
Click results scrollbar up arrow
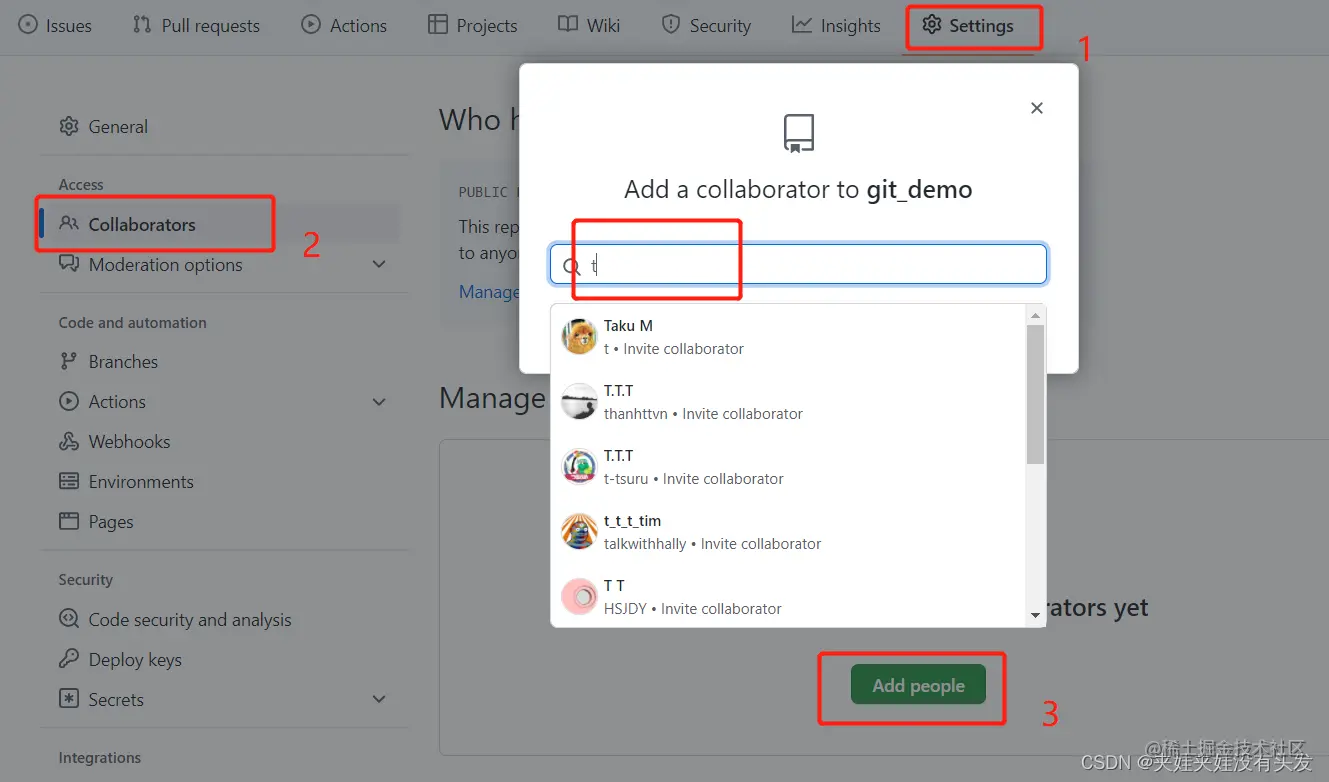pyautogui.click(x=1036, y=315)
